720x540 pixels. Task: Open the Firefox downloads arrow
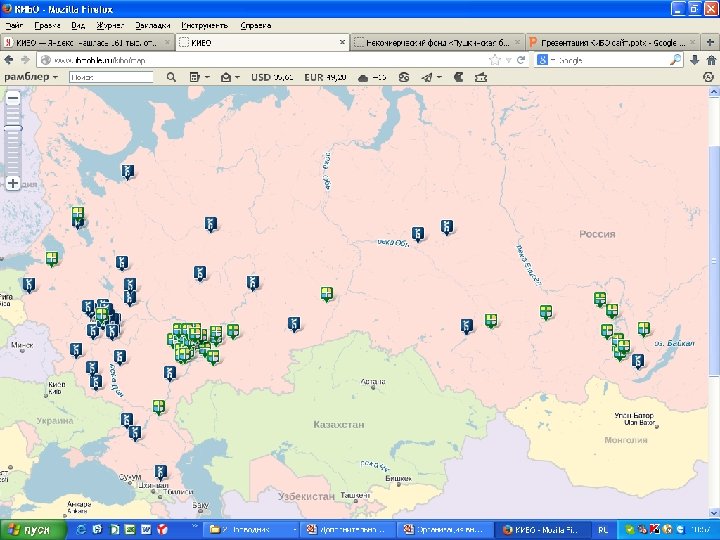coord(695,60)
